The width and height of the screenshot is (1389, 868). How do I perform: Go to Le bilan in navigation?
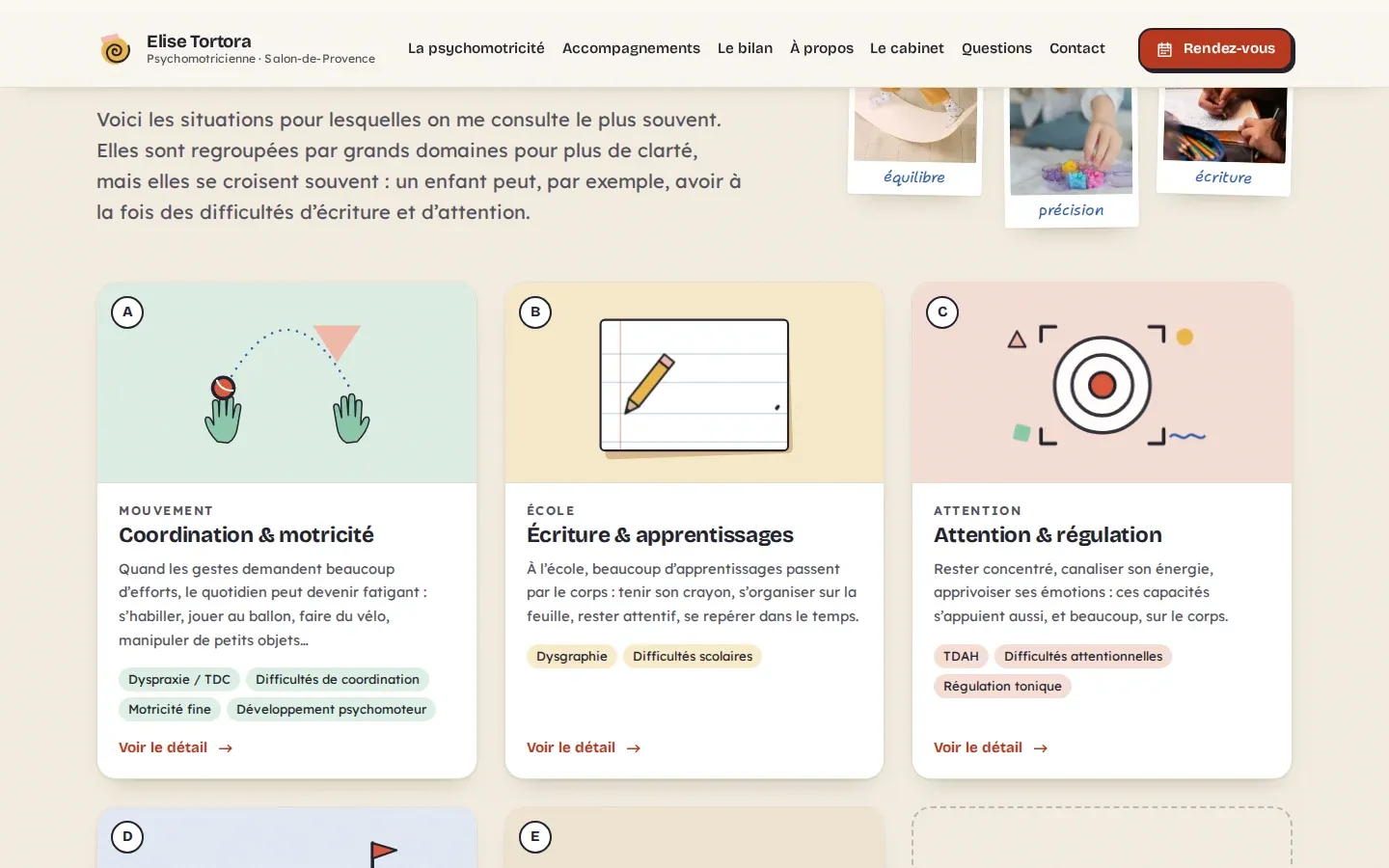(x=745, y=48)
